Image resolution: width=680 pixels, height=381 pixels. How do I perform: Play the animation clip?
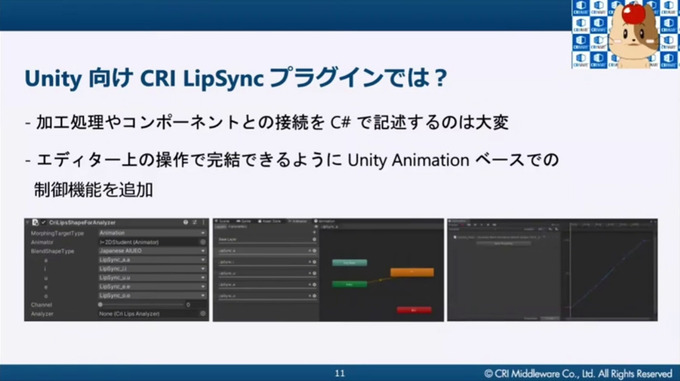tap(481, 225)
